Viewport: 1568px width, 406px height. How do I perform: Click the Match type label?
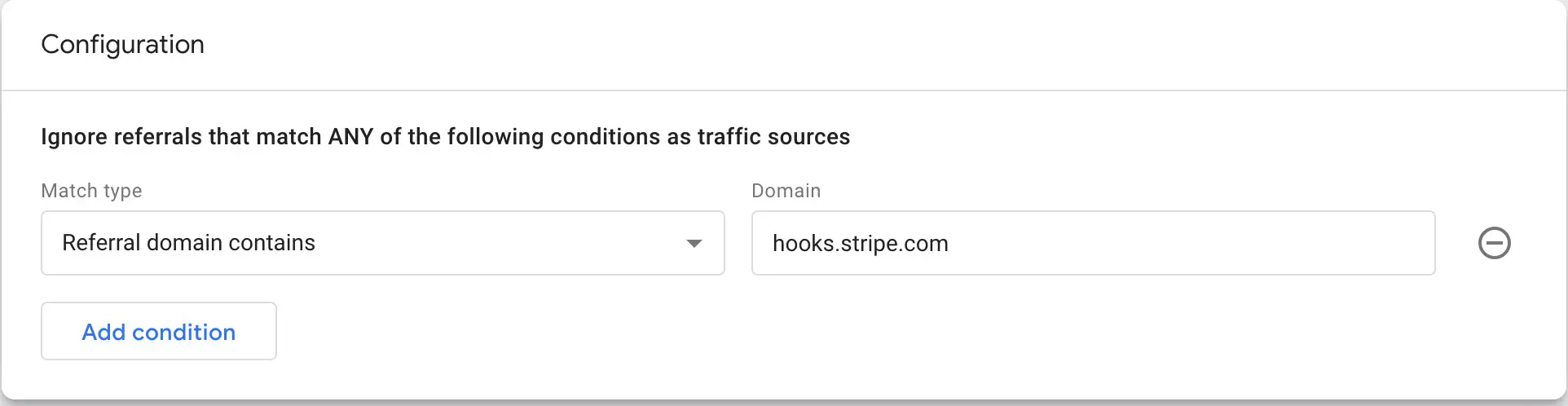click(x=91, y=191)
